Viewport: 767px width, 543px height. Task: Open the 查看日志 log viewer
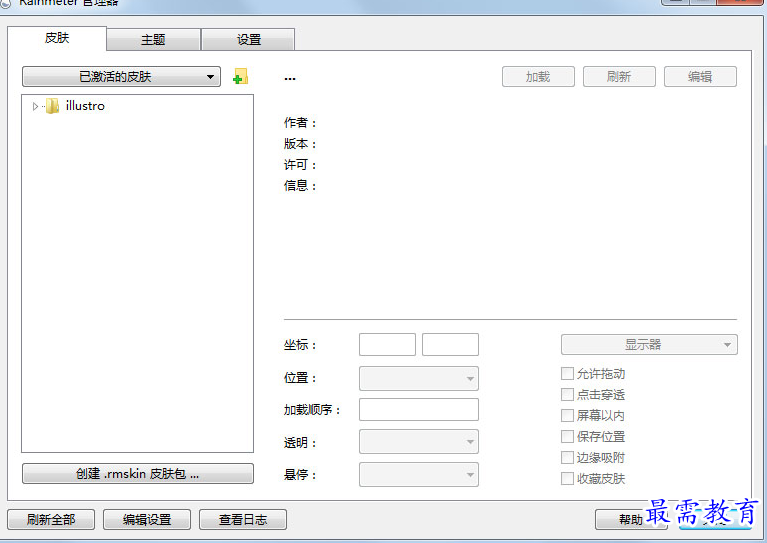(x=243, y=520)
